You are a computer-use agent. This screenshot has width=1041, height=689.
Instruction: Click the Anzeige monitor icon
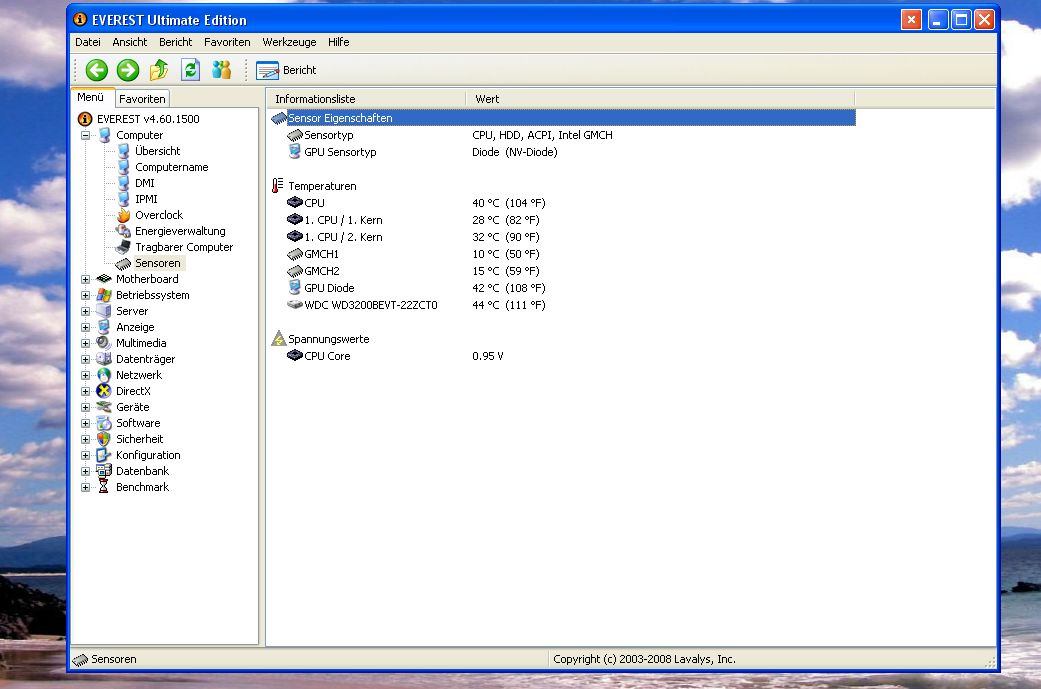pyautogui.click(x=104, y=327)
